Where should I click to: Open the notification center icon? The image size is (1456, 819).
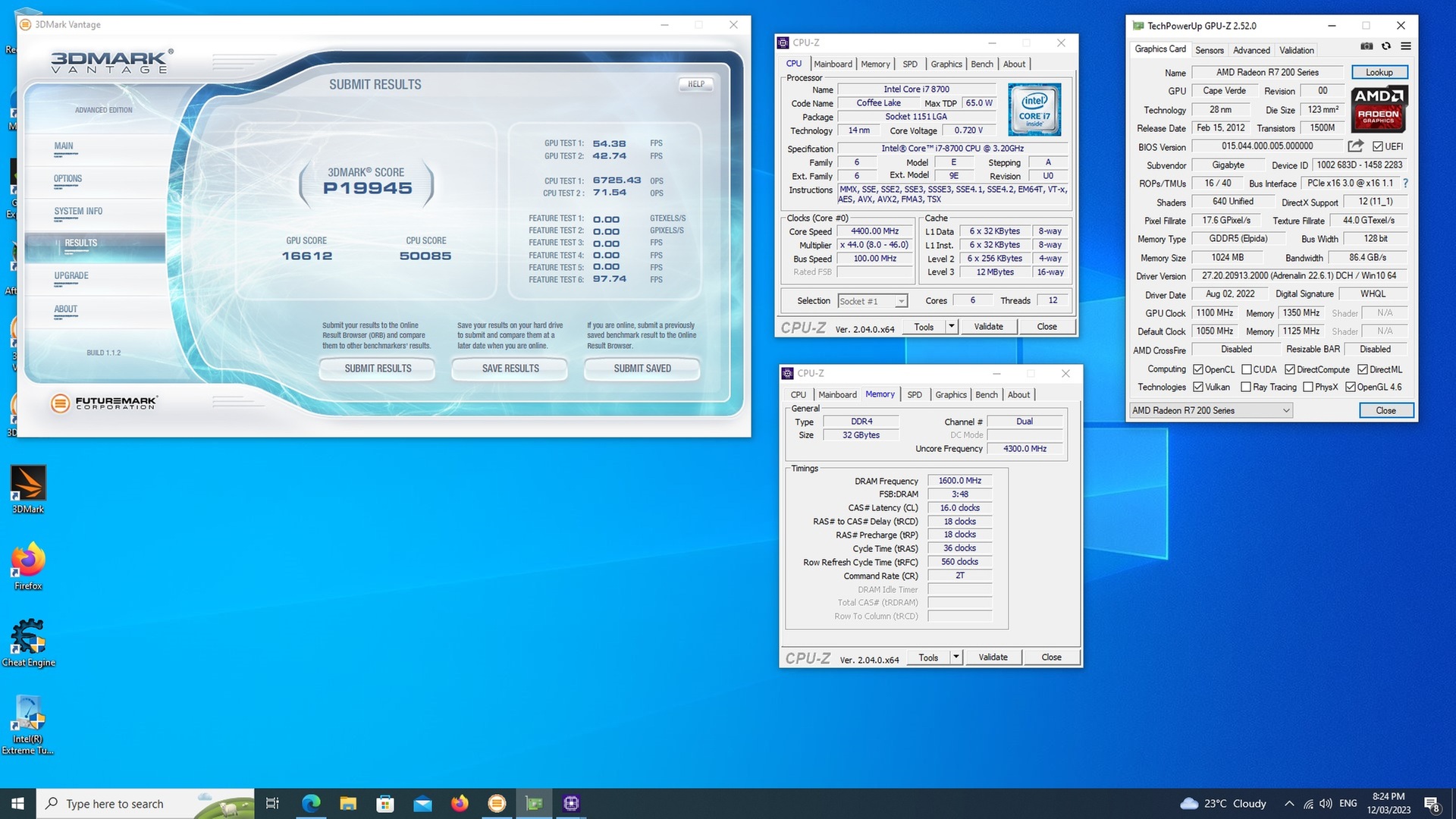click(x=1432, y=804)
